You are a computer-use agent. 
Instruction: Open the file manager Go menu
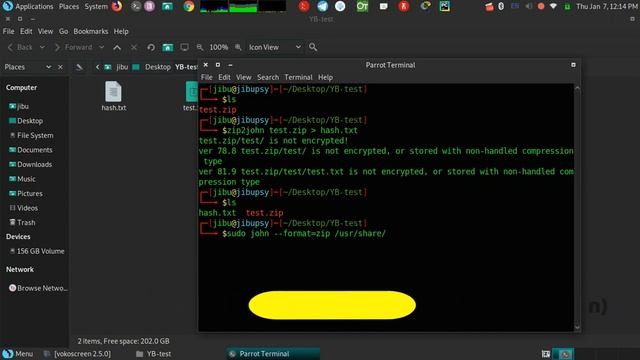pyautogui.click(x=63, y=31)
